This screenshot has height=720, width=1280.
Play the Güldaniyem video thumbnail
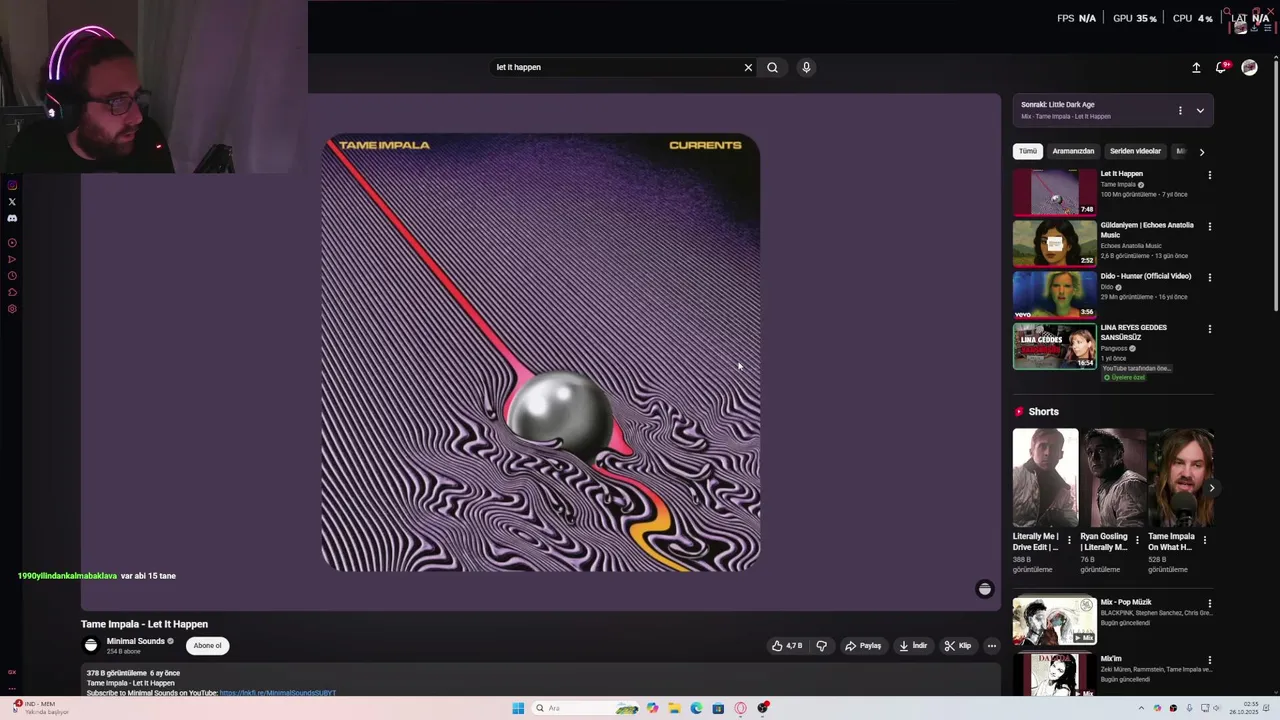(1054, 244)
